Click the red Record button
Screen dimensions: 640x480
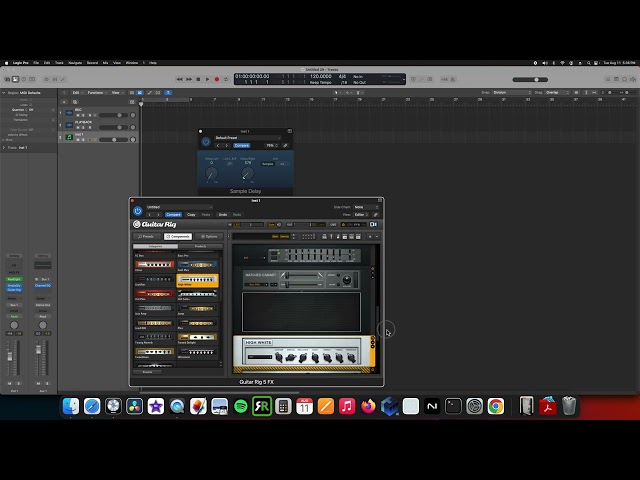coord(217,79)
